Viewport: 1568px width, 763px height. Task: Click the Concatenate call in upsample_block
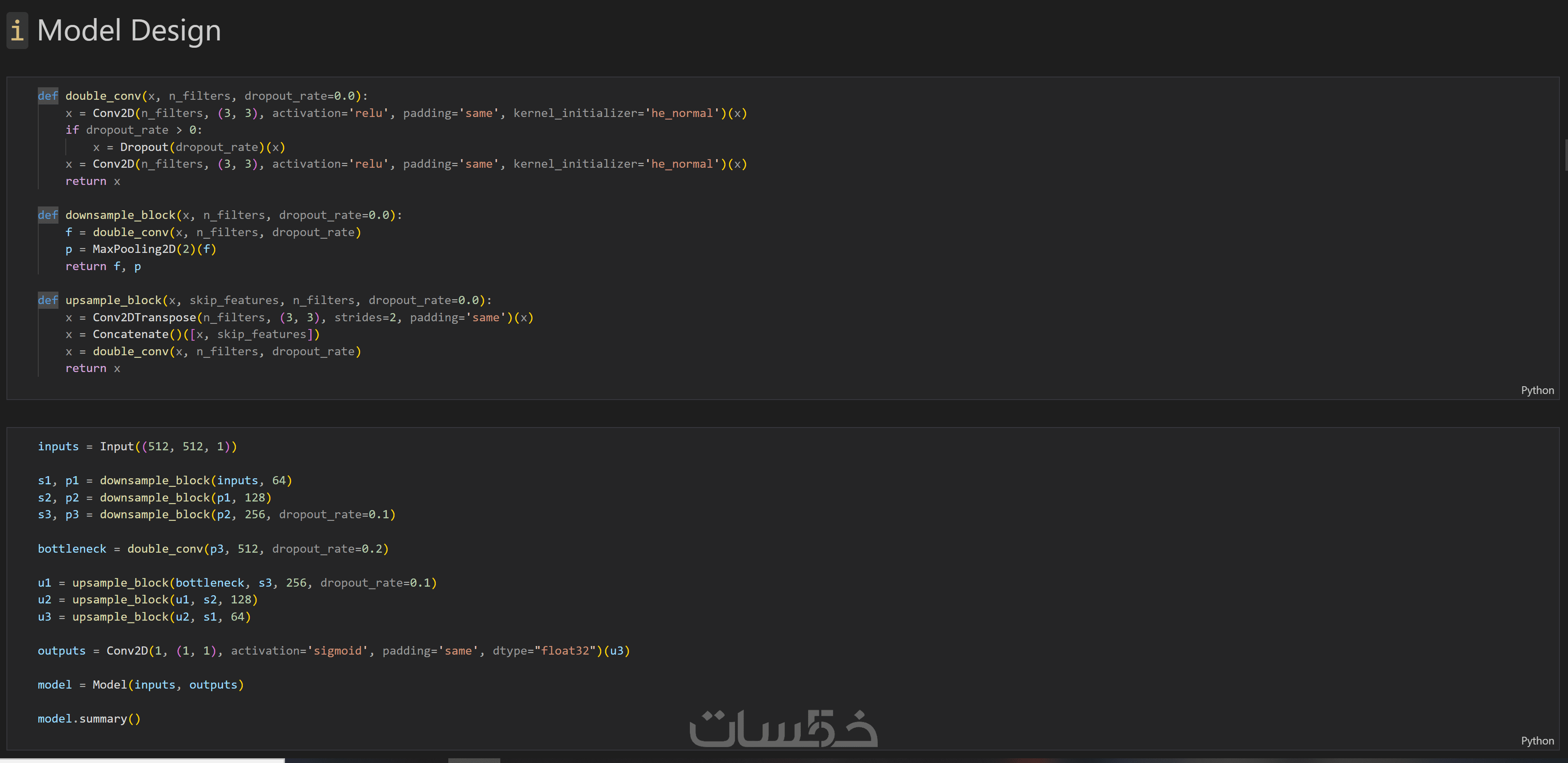pyautogui.click(x=130, y=334)
